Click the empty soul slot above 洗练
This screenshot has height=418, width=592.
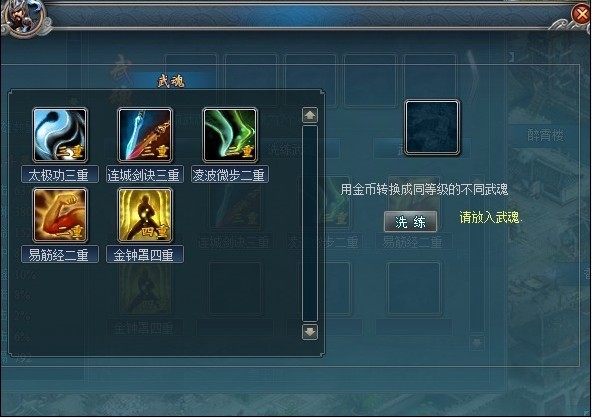click(432, 127)
